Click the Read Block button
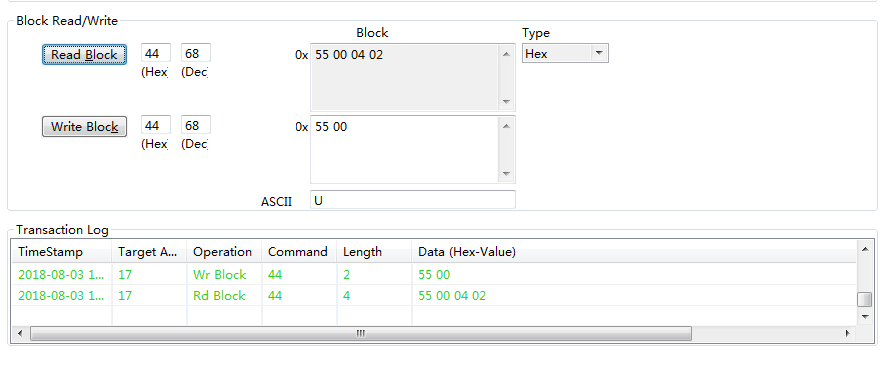 84,54
